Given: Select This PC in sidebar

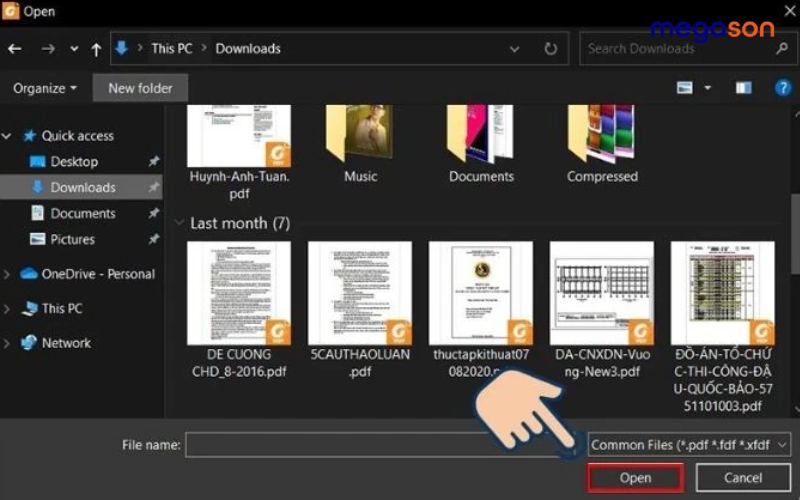Looking at the screenshot, I should pyautogui.click(x=62, y=308).
